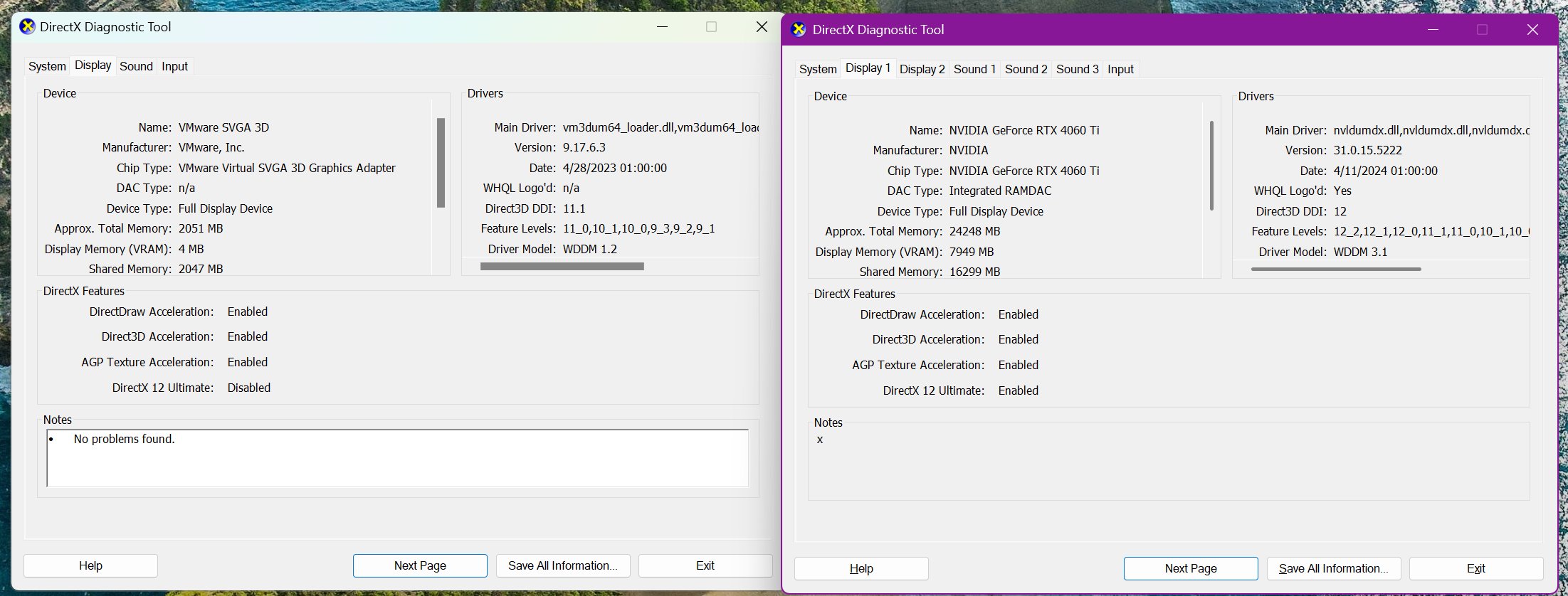Screen dimensions: 1568x596
Task: Minimize the left DirectX Diagnostic Tool window
Action: (662, 27)
